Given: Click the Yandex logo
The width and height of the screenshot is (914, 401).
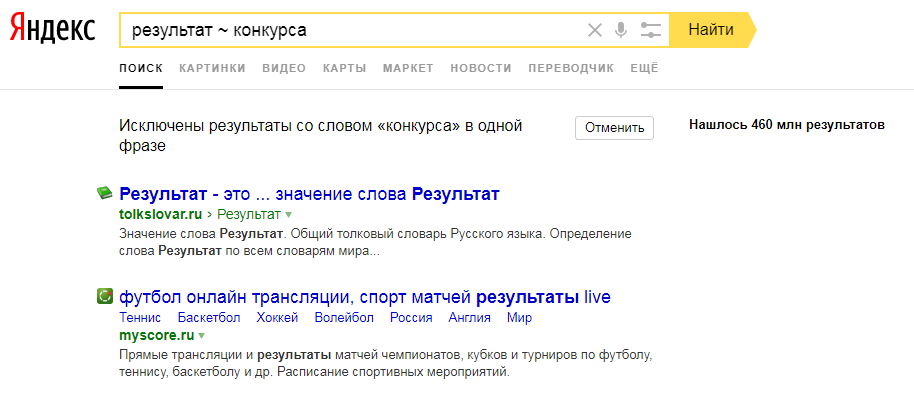Looking at the screenshot, I should coord(52,29).
